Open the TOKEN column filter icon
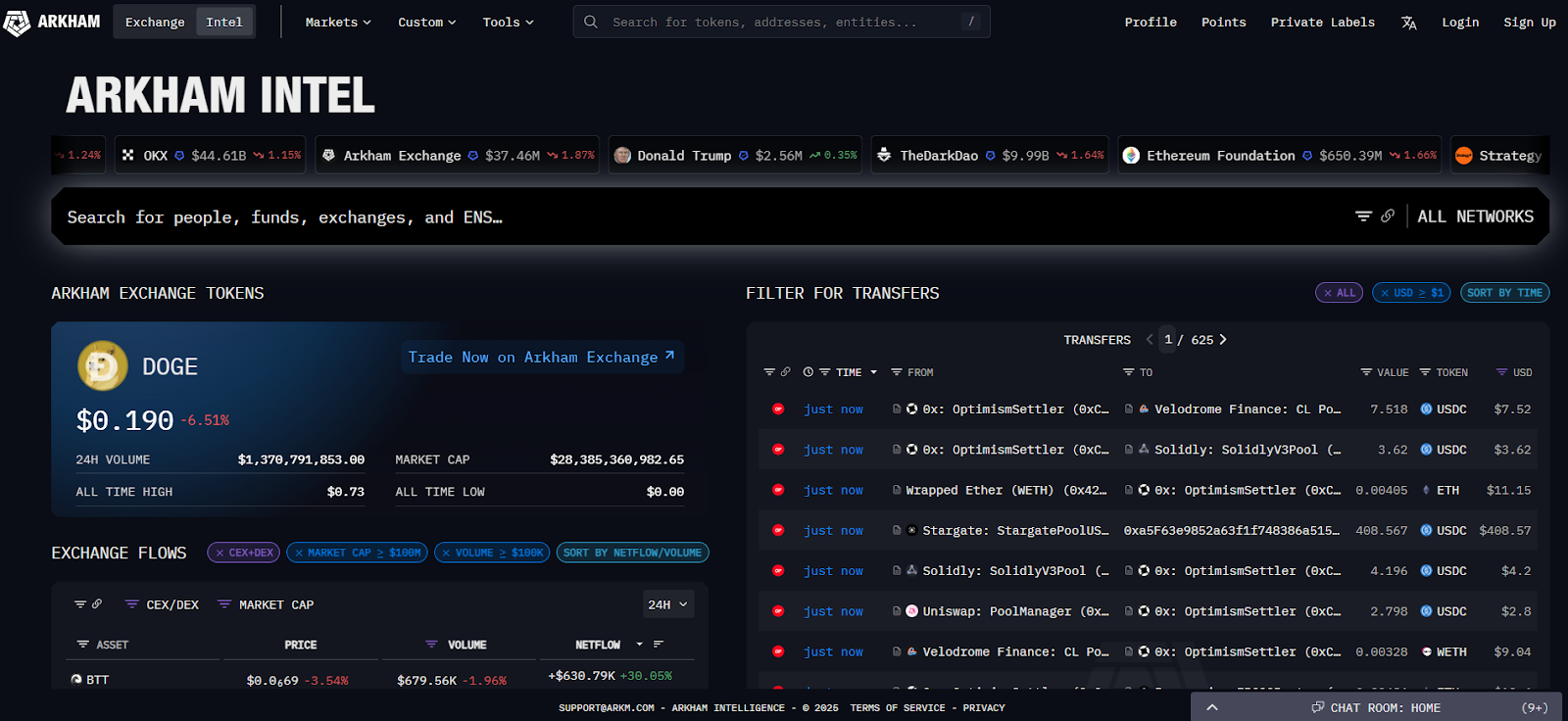1568x721 pixels. click(1426, 372)
